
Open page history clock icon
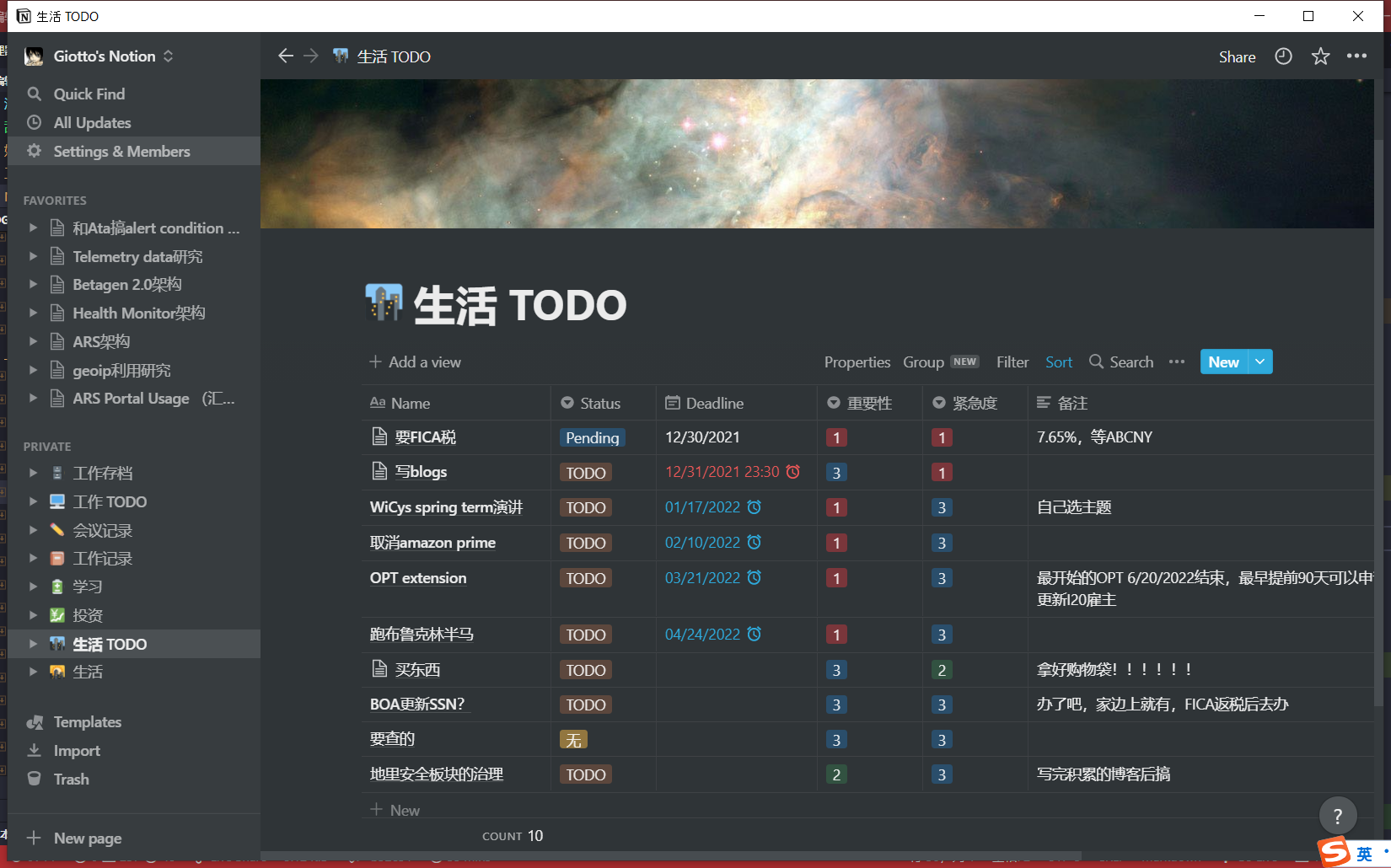(x=1283, y=56)
